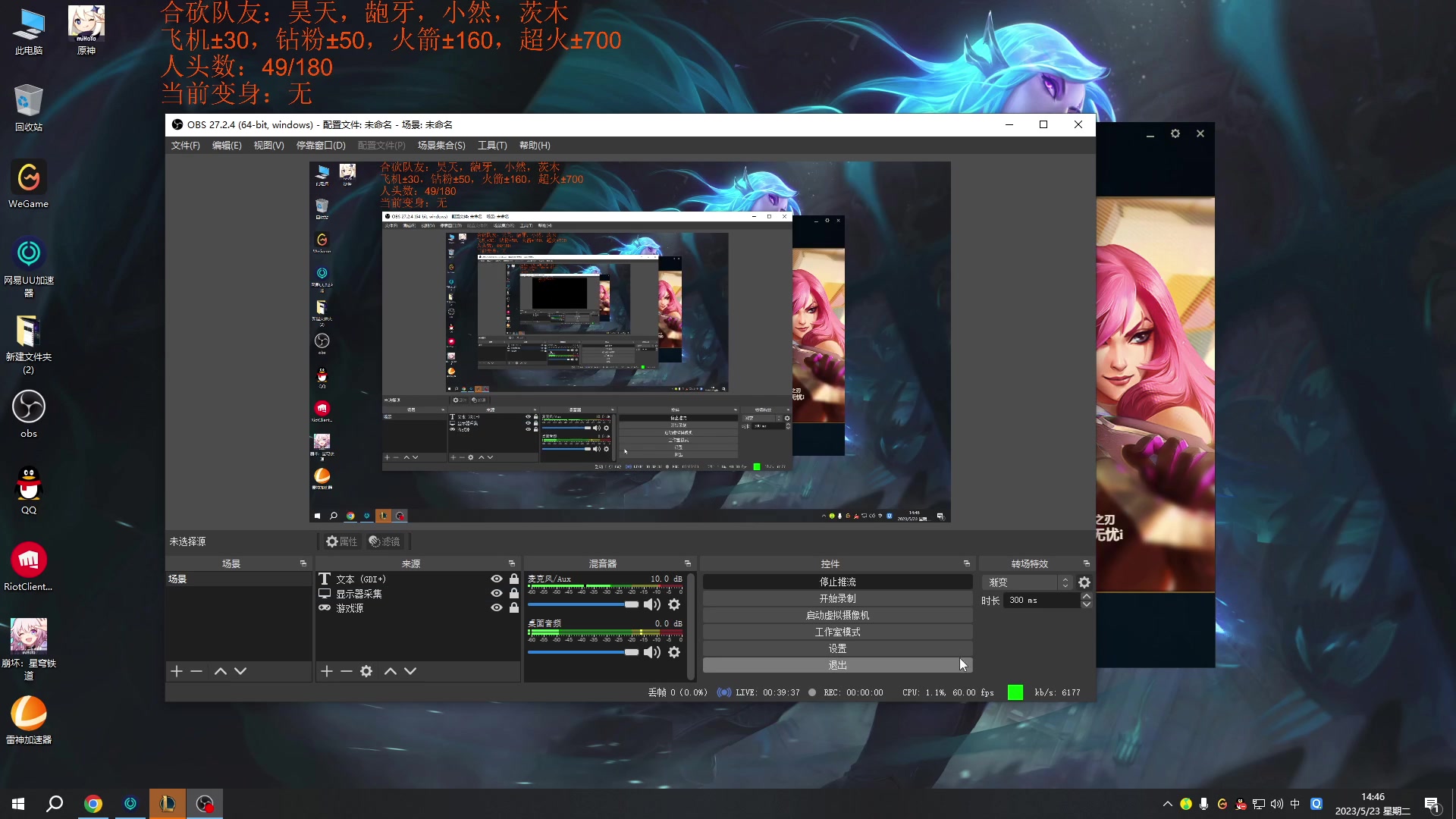
Task: Toggle the lock on the 游戏源 source
Action: coord(514,607)
